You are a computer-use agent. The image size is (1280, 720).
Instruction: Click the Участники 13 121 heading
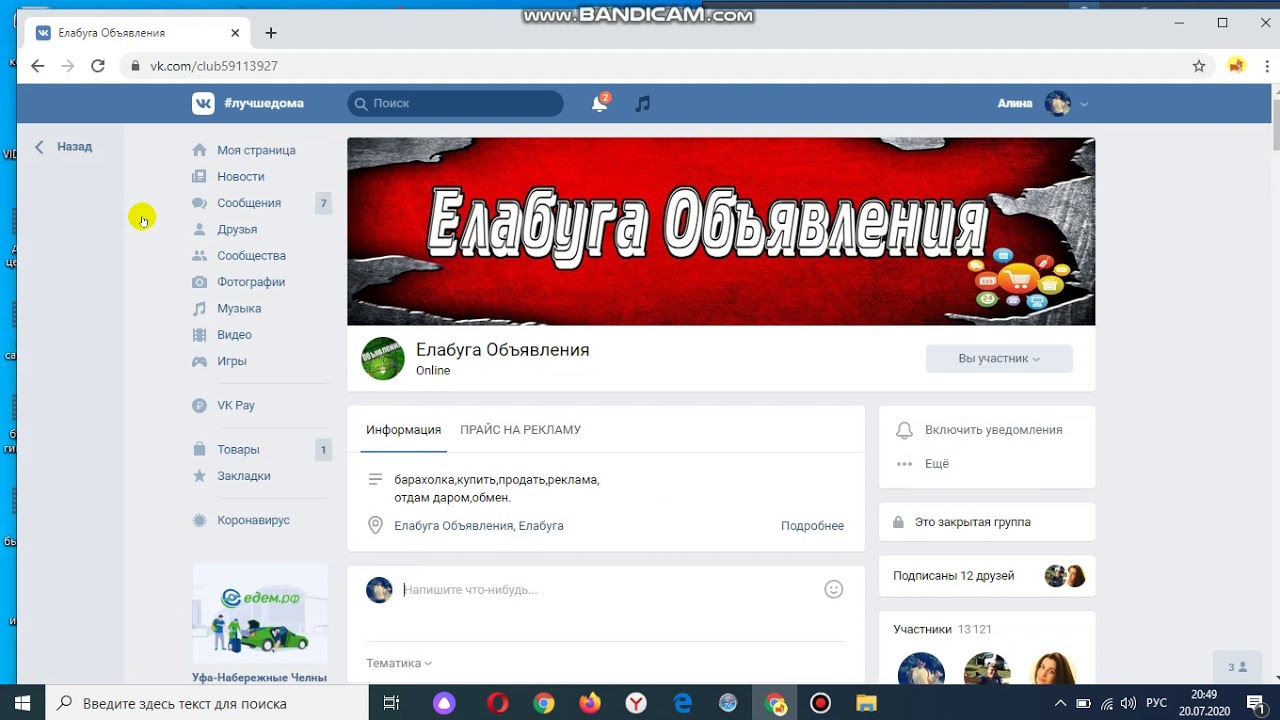(x=942, y=629)
